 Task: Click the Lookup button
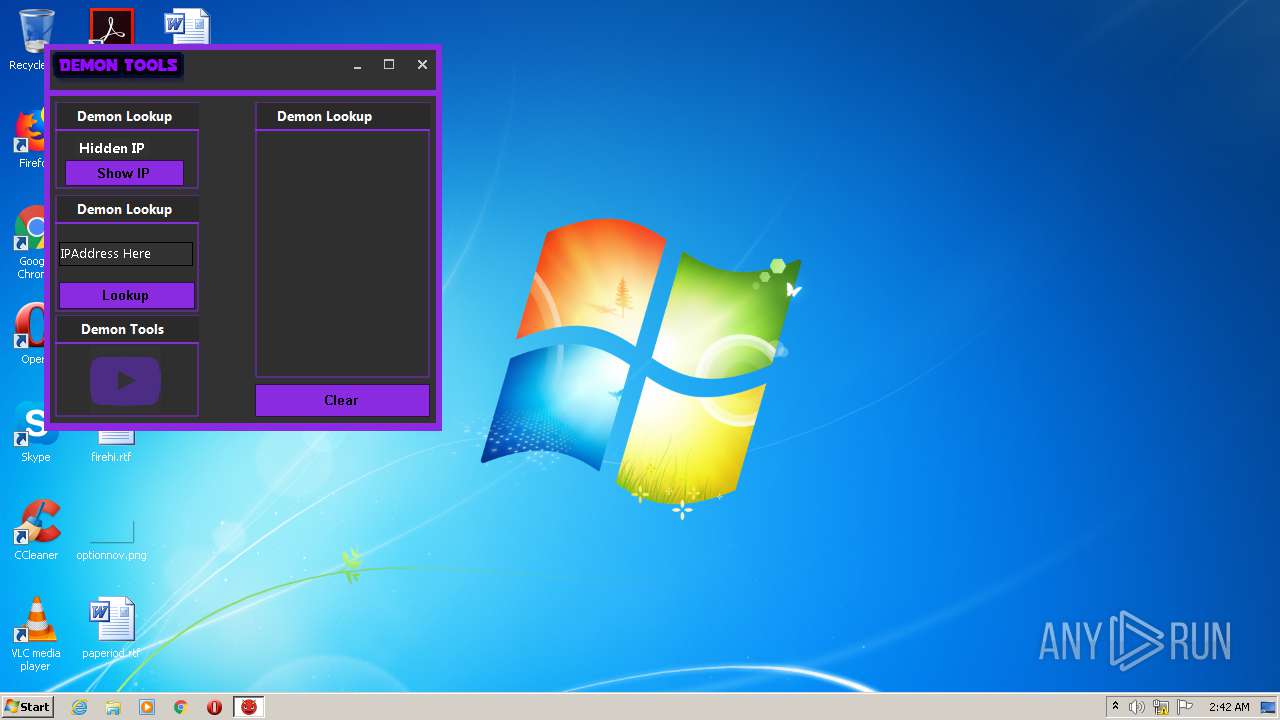126,295
